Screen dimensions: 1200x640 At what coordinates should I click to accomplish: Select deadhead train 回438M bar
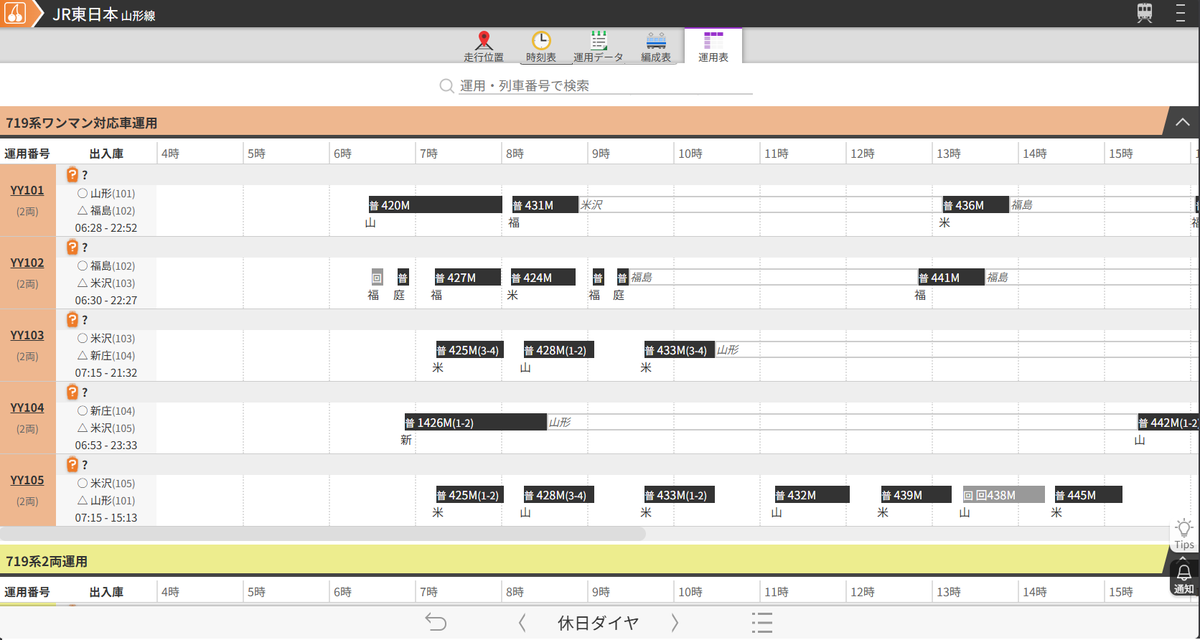coord(1004,495)
